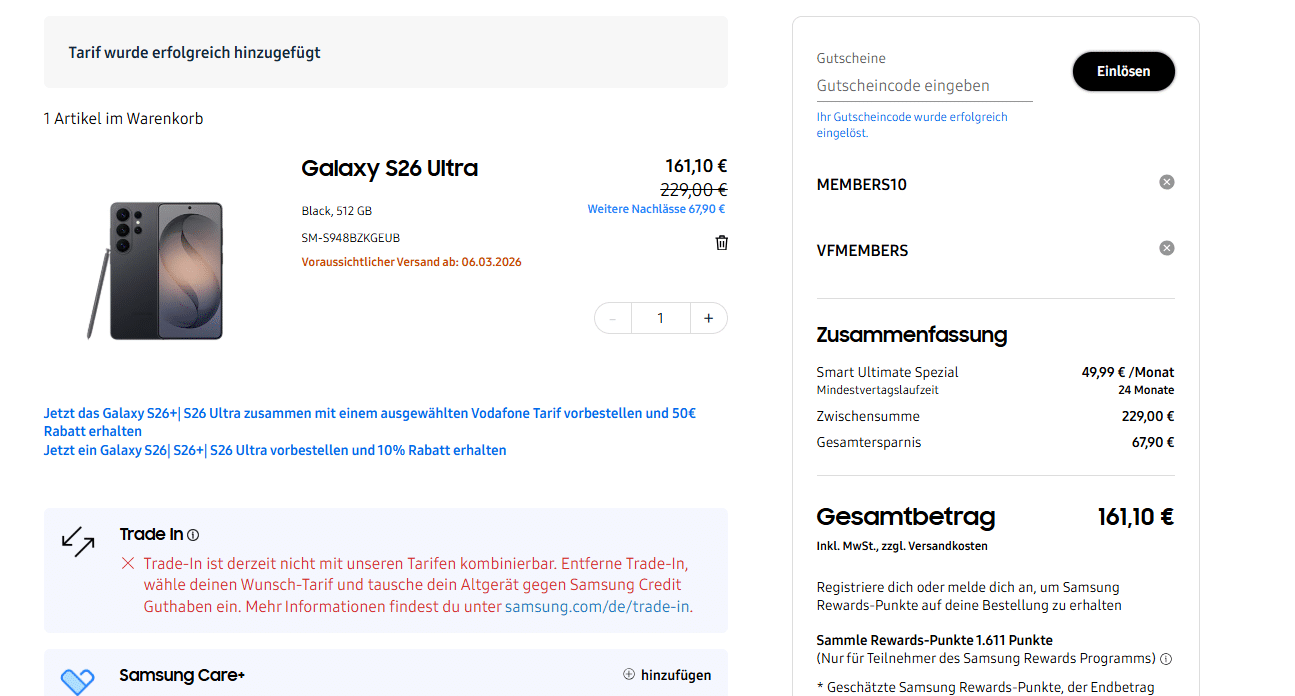Image resolution: width=1295 pixels, height=696 pixels.
Task: Decrease quantity with the minus stepper
Action: [612, 317]
